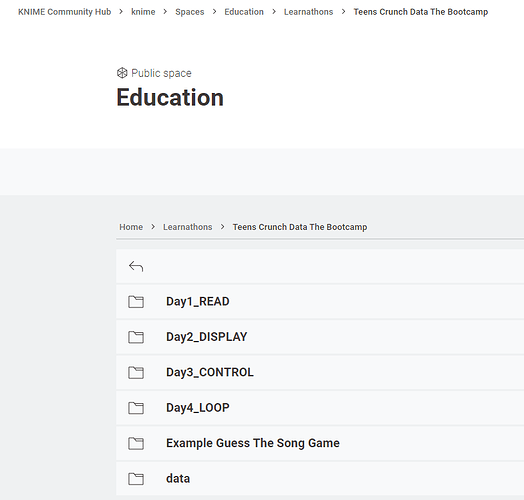Click the Public space label
Viewport: 524px width, 500px height.
pos(161,73)
